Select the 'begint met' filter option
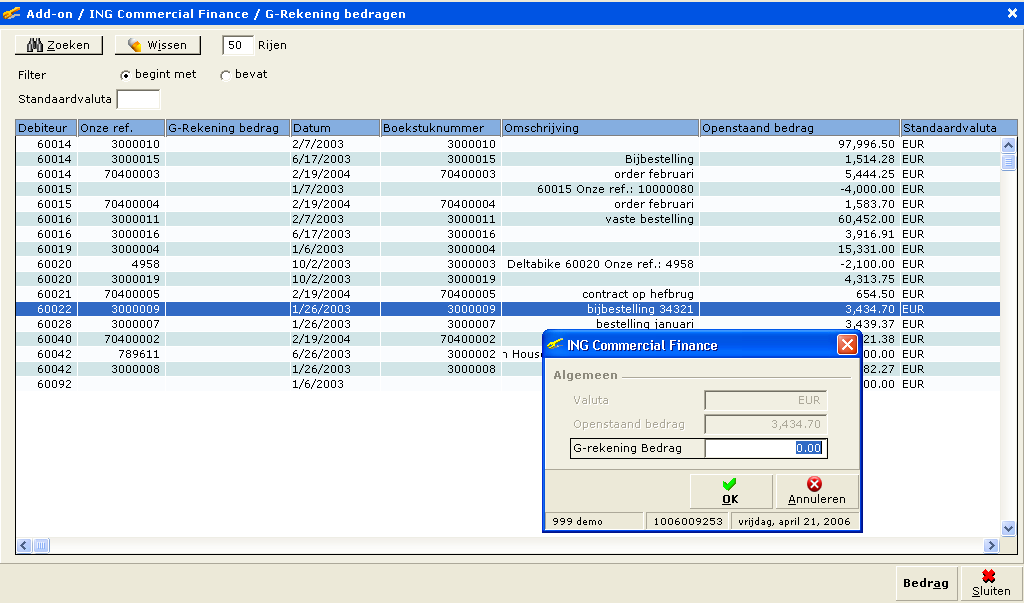This screenshot has height=603, width=1024. pos(125,75)
